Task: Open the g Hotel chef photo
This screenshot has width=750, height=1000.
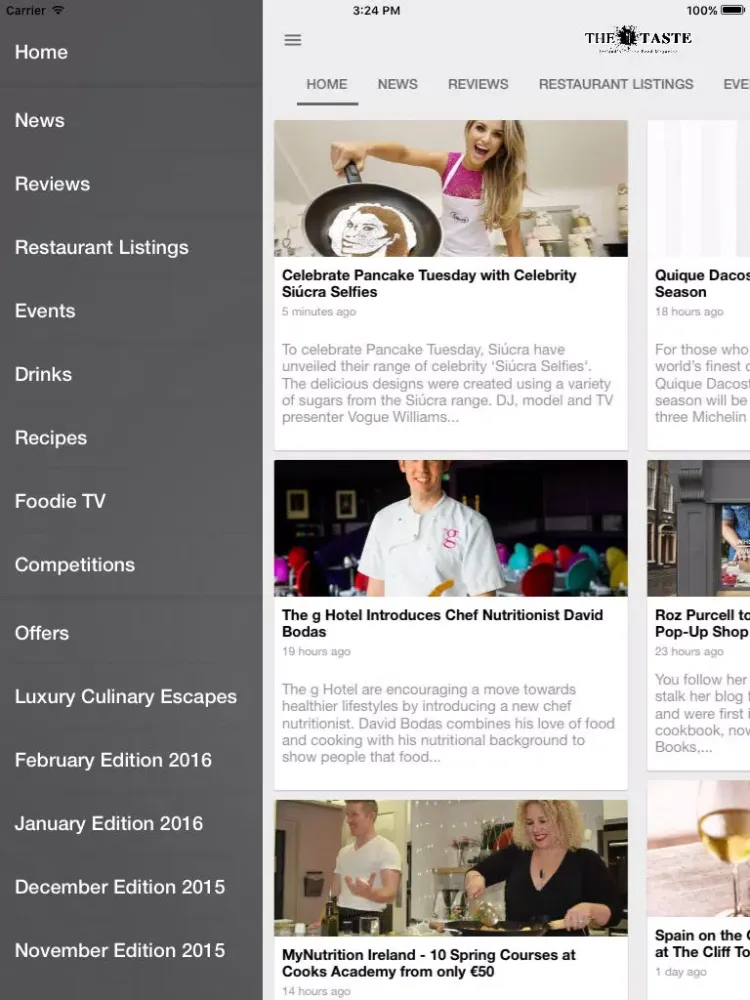Action: tap(451, 528)
